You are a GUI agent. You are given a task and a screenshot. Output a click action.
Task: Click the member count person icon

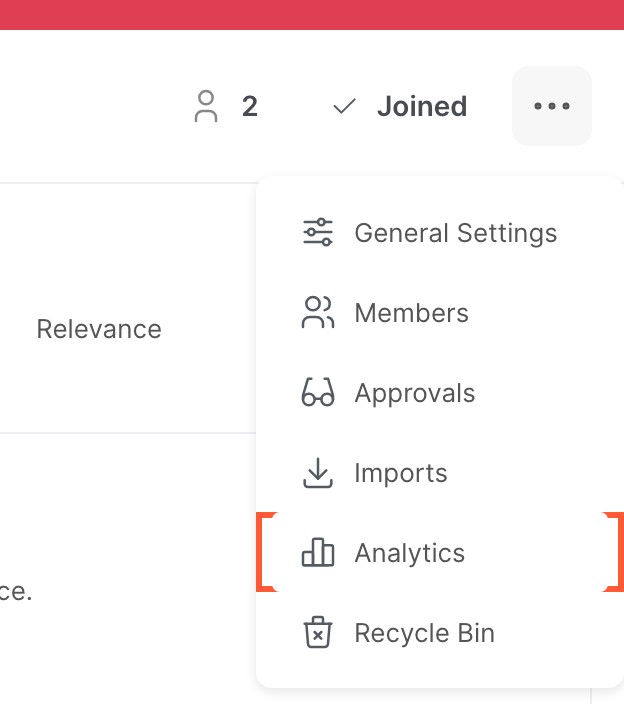pos(206,106)
